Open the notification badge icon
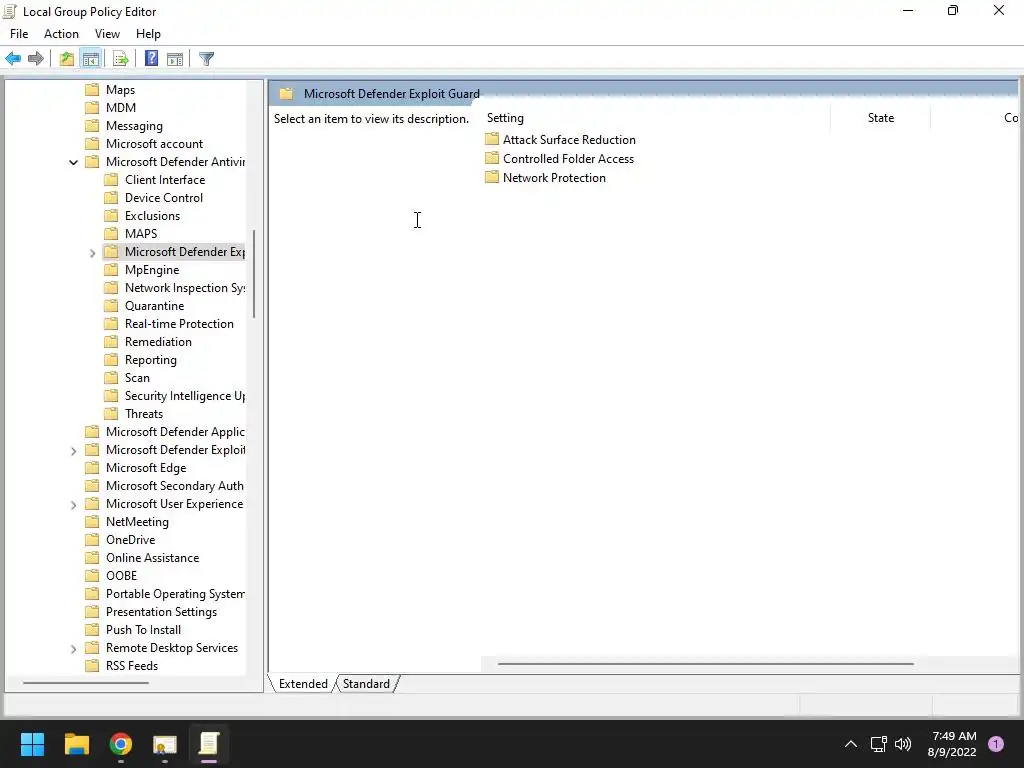The height and width of the screenshot is (768, 1024). point(996,744)
